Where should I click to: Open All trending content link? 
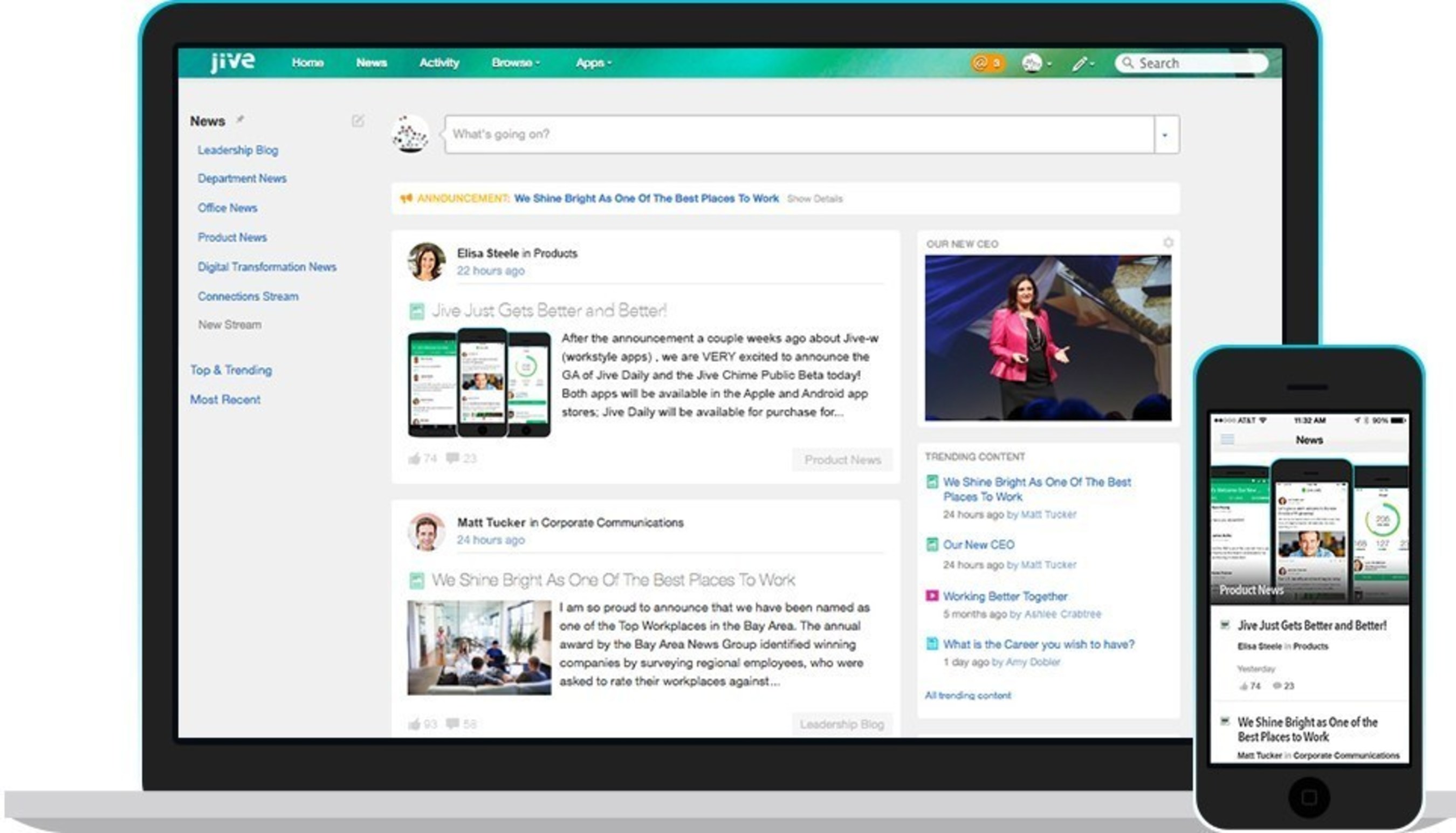point(968,695)
